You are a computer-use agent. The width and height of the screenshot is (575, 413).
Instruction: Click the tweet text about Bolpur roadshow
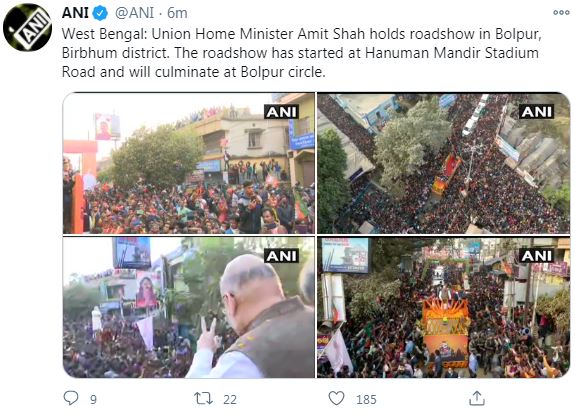(301, 53)
